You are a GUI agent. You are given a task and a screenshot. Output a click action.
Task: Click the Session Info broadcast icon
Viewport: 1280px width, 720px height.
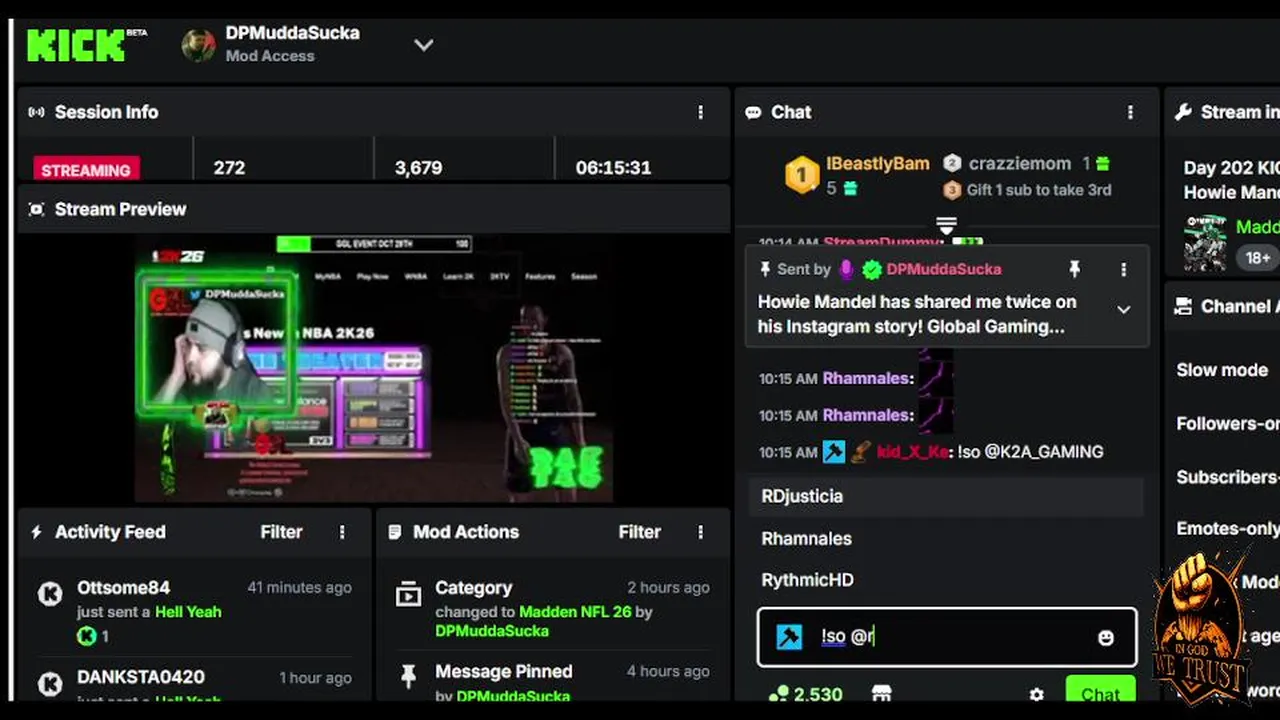point(37,112)
